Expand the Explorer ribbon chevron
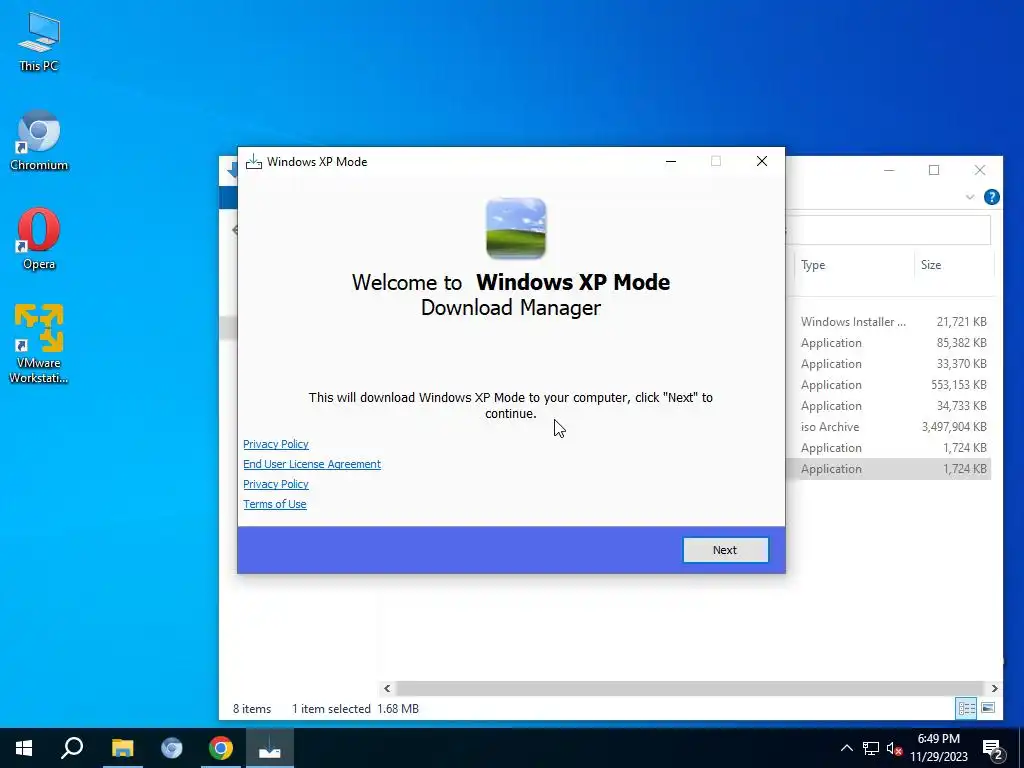 pyautogui.click(x=970, y=197)
